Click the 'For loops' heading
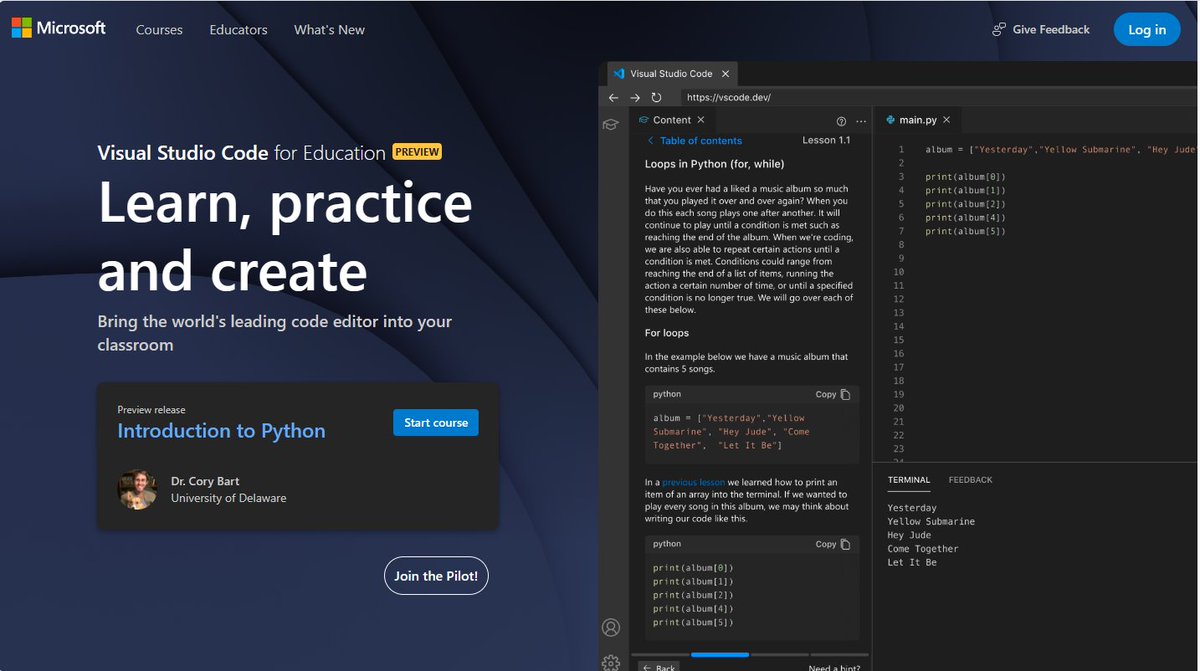Screen dimensions: 1200x671 (x=667, y=333)
